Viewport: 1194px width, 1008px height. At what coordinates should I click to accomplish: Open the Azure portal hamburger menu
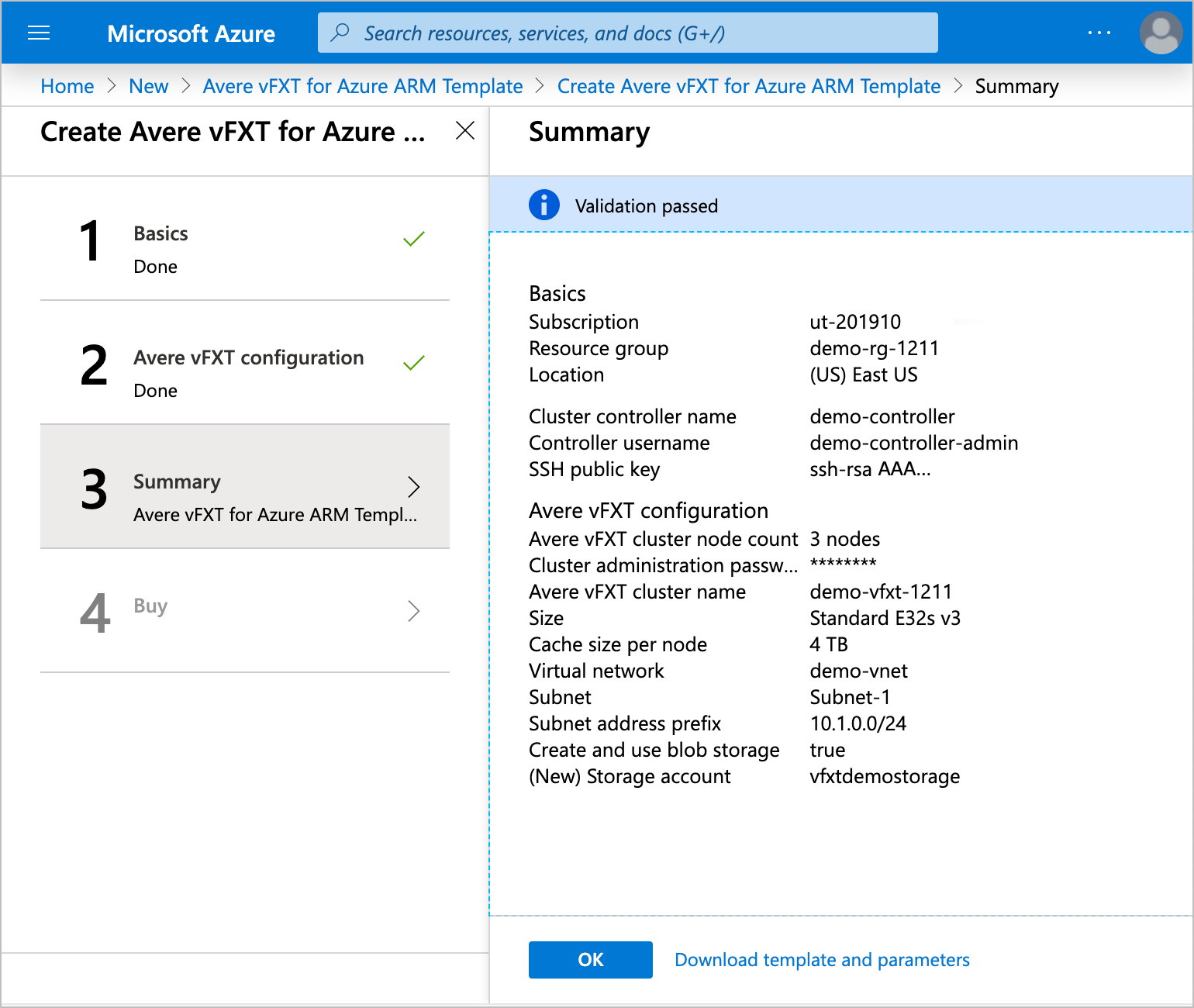pos(38,33)
